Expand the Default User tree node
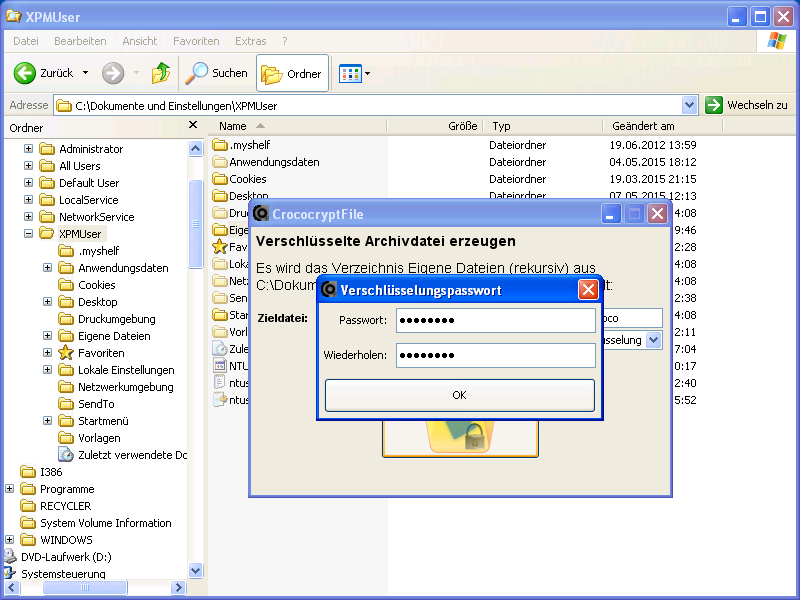This screenshot has height=600, width=800. [x=29, y=183]
